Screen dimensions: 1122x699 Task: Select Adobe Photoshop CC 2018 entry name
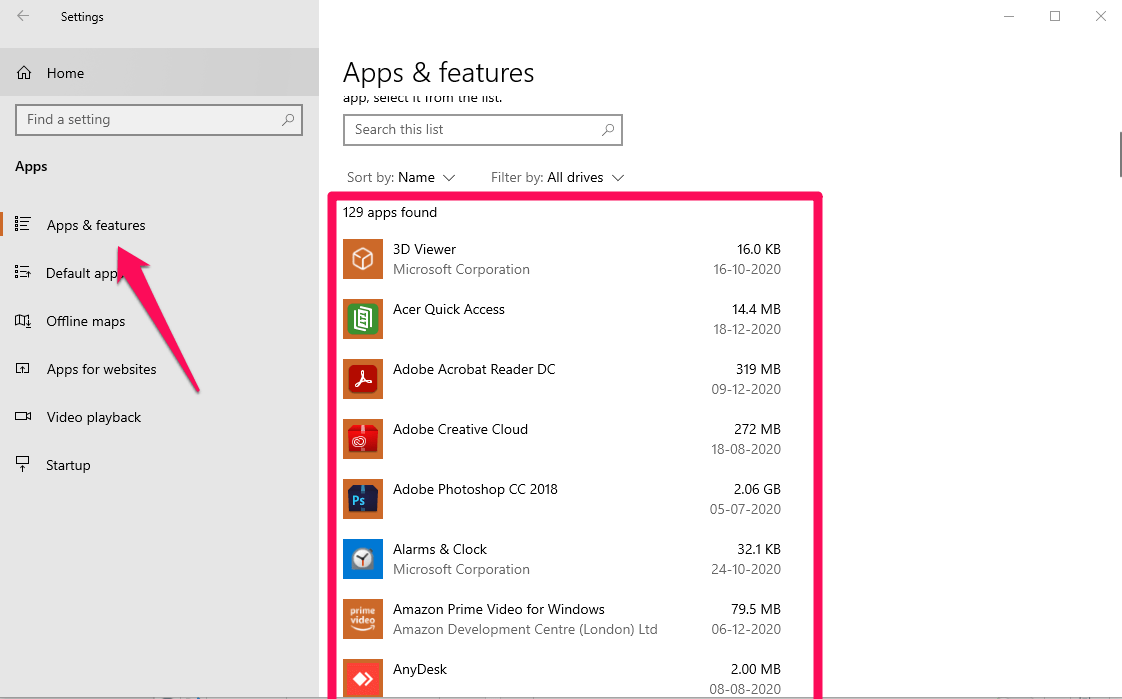[475, 489]
